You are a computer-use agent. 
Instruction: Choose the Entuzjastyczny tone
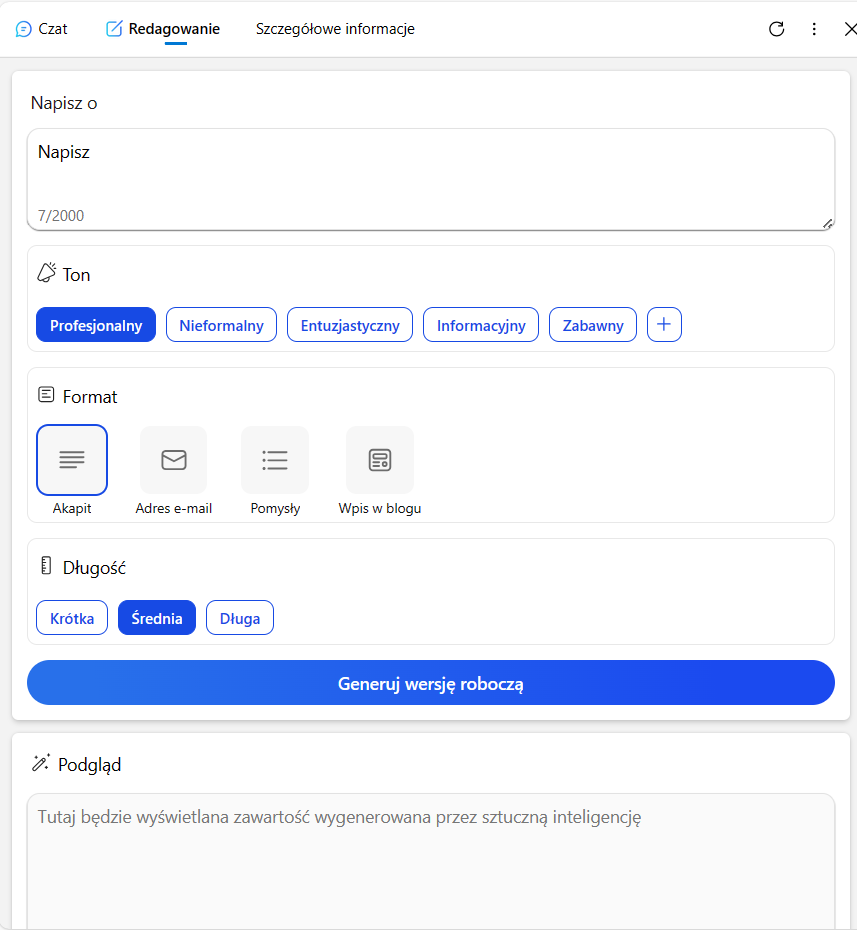pyautogui.click(x=350, y=324)
